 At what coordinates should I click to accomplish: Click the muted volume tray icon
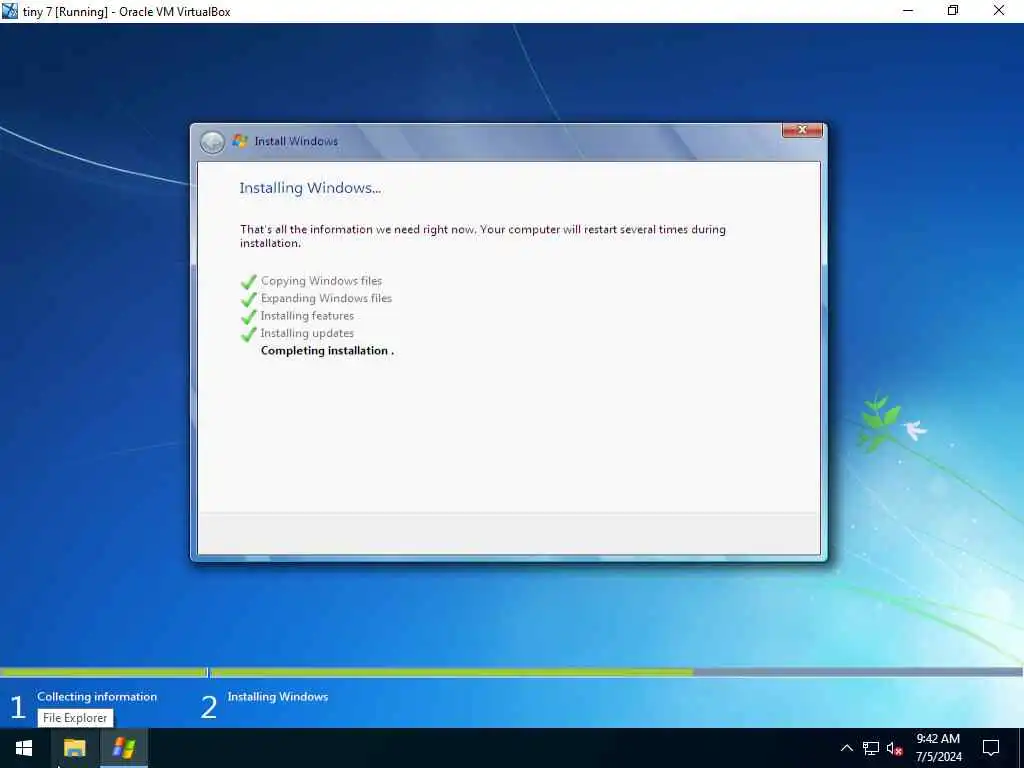coord(894,749)
